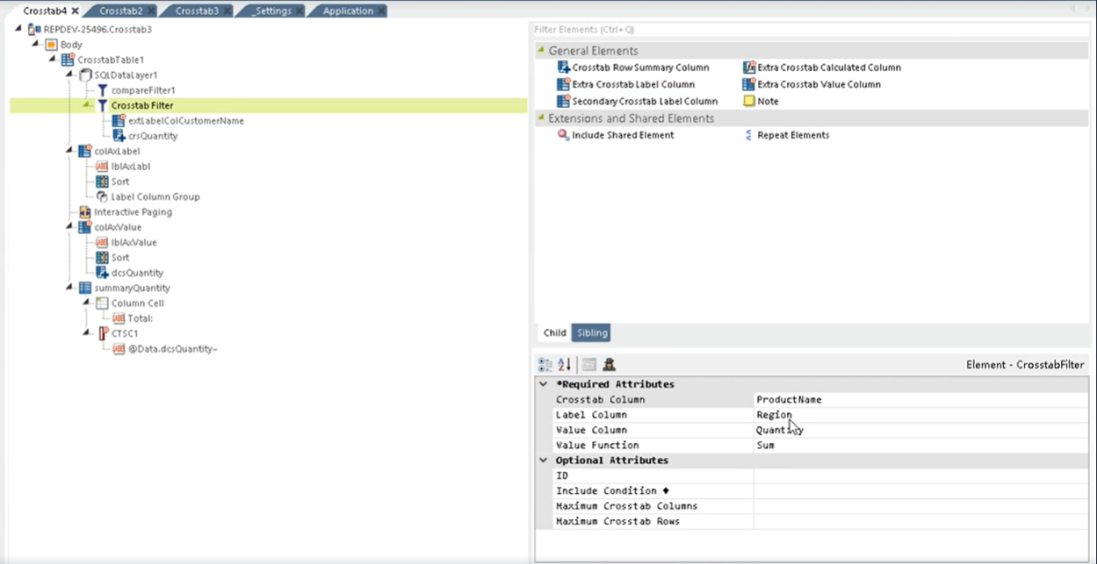Click the Body element icon in tree
The width and height of the screenshot is (1097, 564).
coord(51,45)
